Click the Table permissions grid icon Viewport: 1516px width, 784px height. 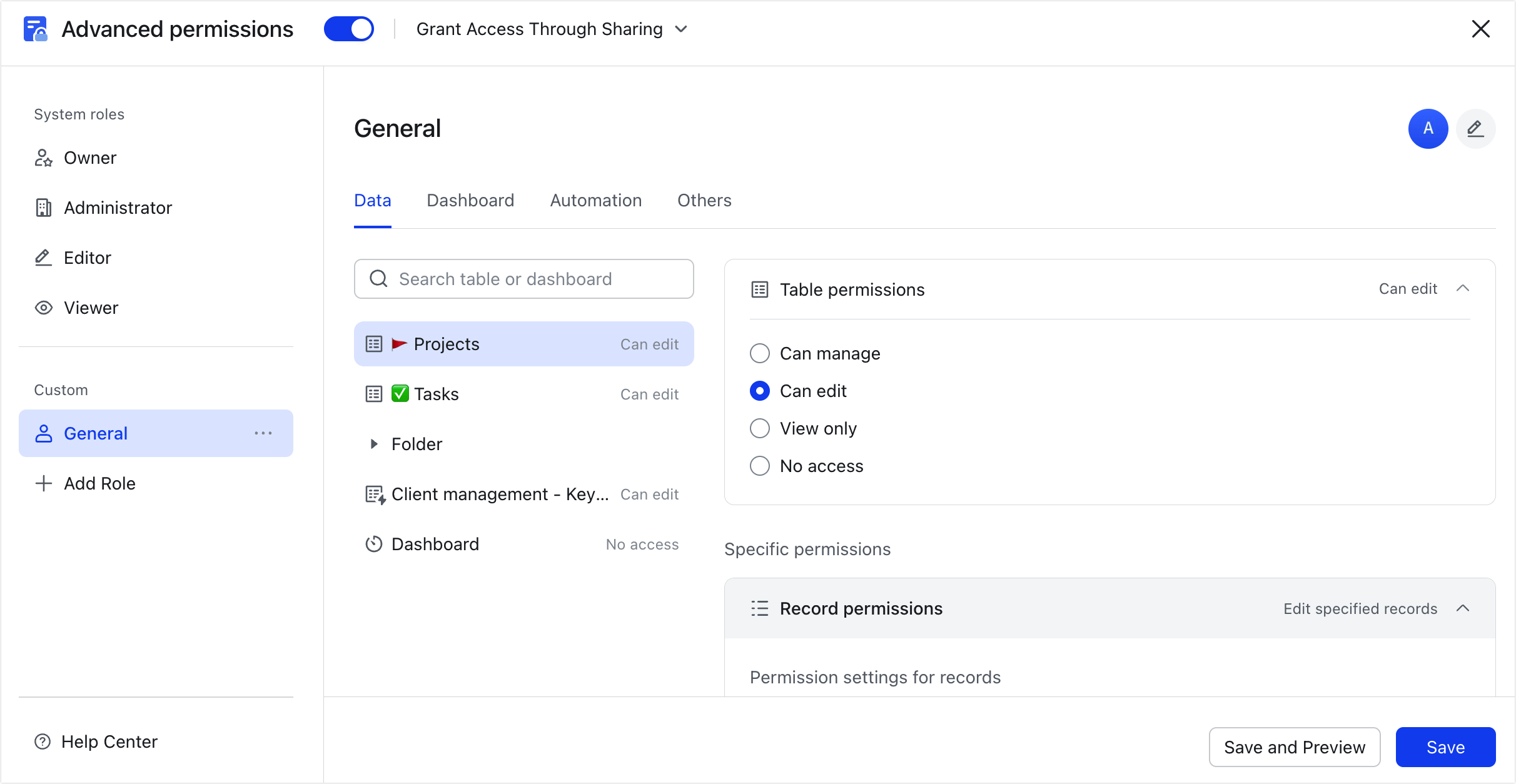pos(759,289)
